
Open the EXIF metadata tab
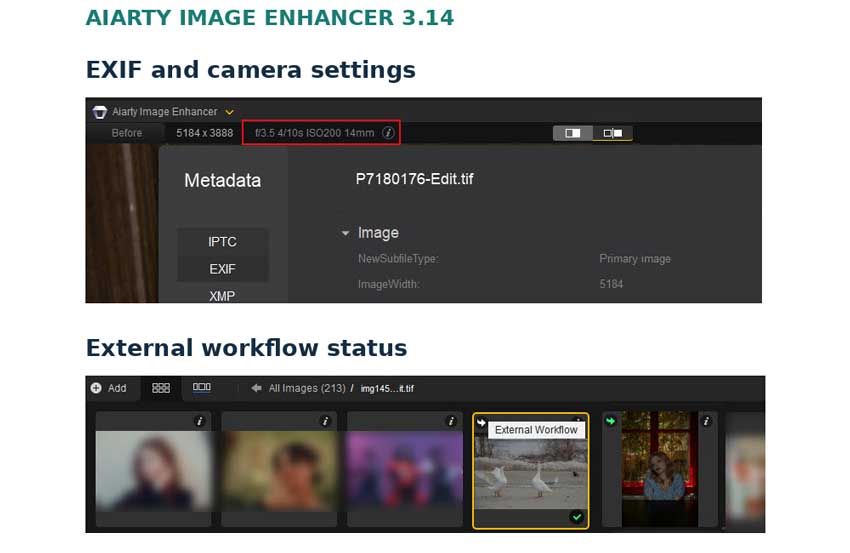click(x=222, y=269)
